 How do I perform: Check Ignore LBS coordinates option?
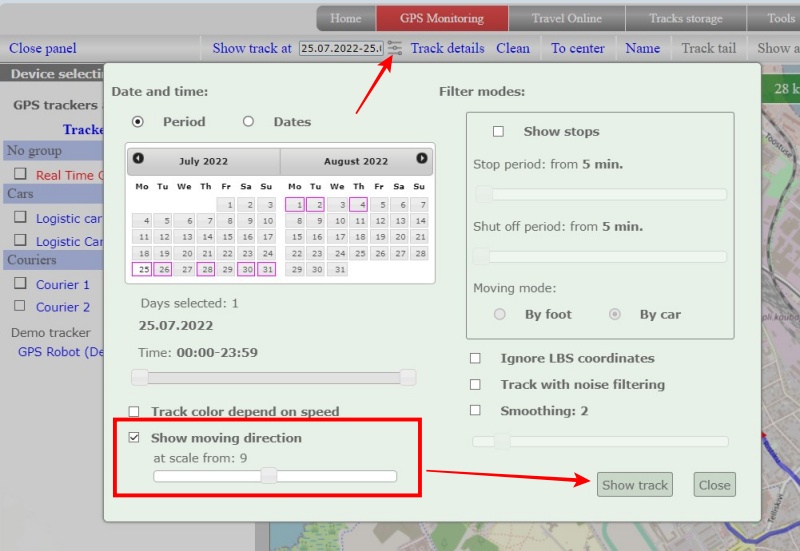tap(476, 358)
